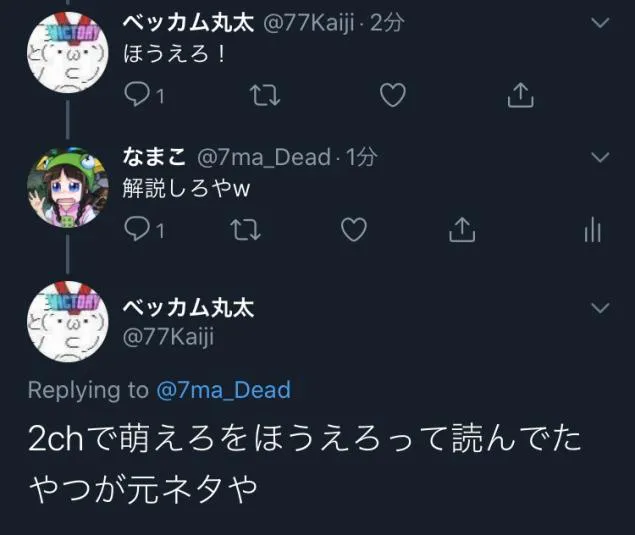Image resolution: width=635 pixels, height=535 pixels.
Task: Open なまこ's profile via display name
Action: [154, 157]
